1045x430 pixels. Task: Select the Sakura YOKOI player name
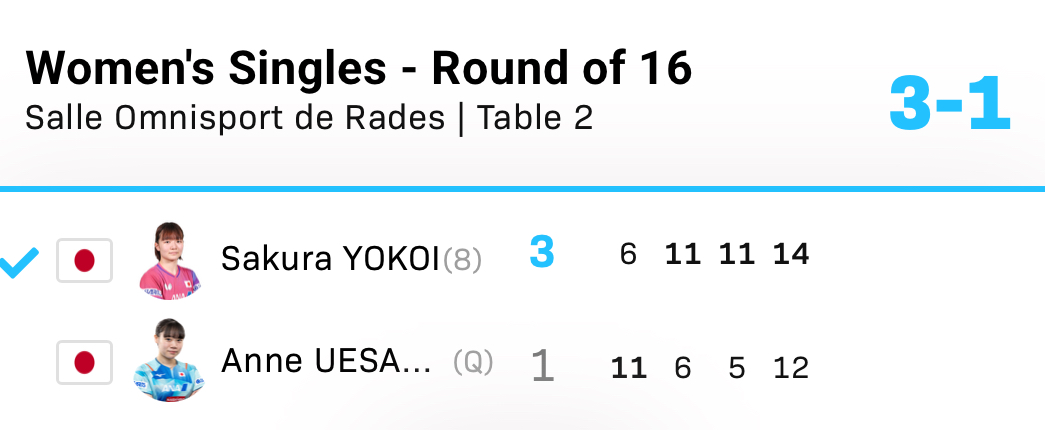(x=330, y=259)
